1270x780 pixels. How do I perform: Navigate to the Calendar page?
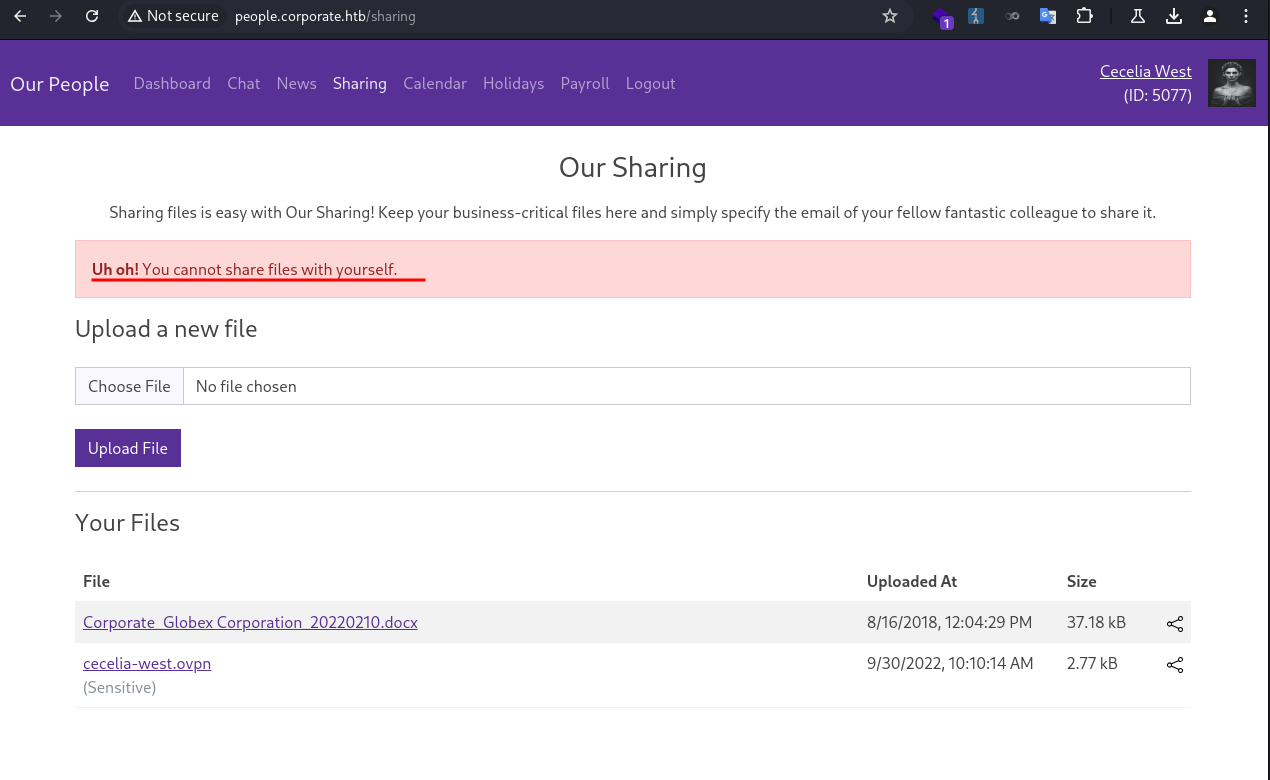pyautogui.click(x=435, y=84)
